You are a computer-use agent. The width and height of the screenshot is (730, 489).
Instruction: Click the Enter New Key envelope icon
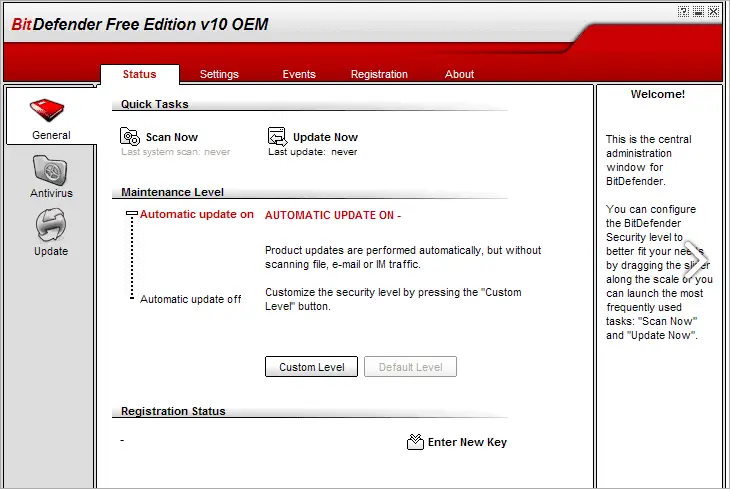(x=415, y=441)
